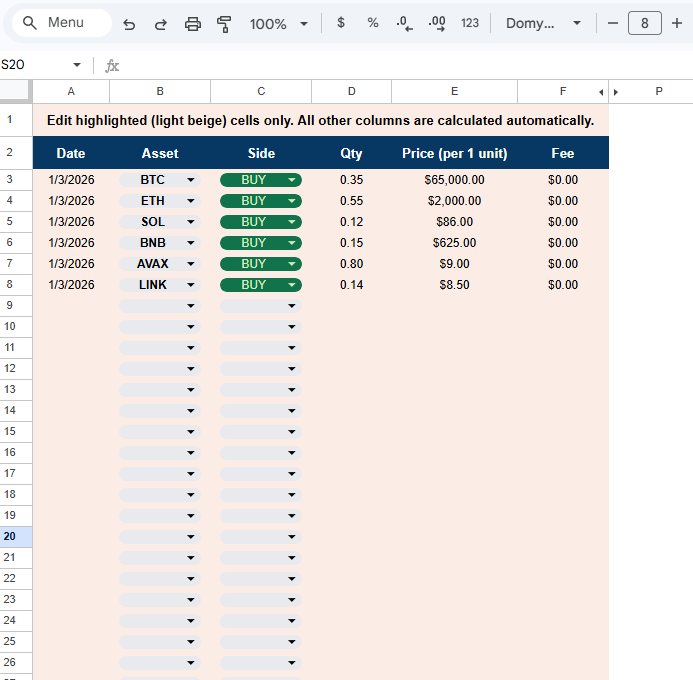This screenshot has height=680, width=693.
Task: Apply currency format with dollar icon
Action: pos(341,23)
